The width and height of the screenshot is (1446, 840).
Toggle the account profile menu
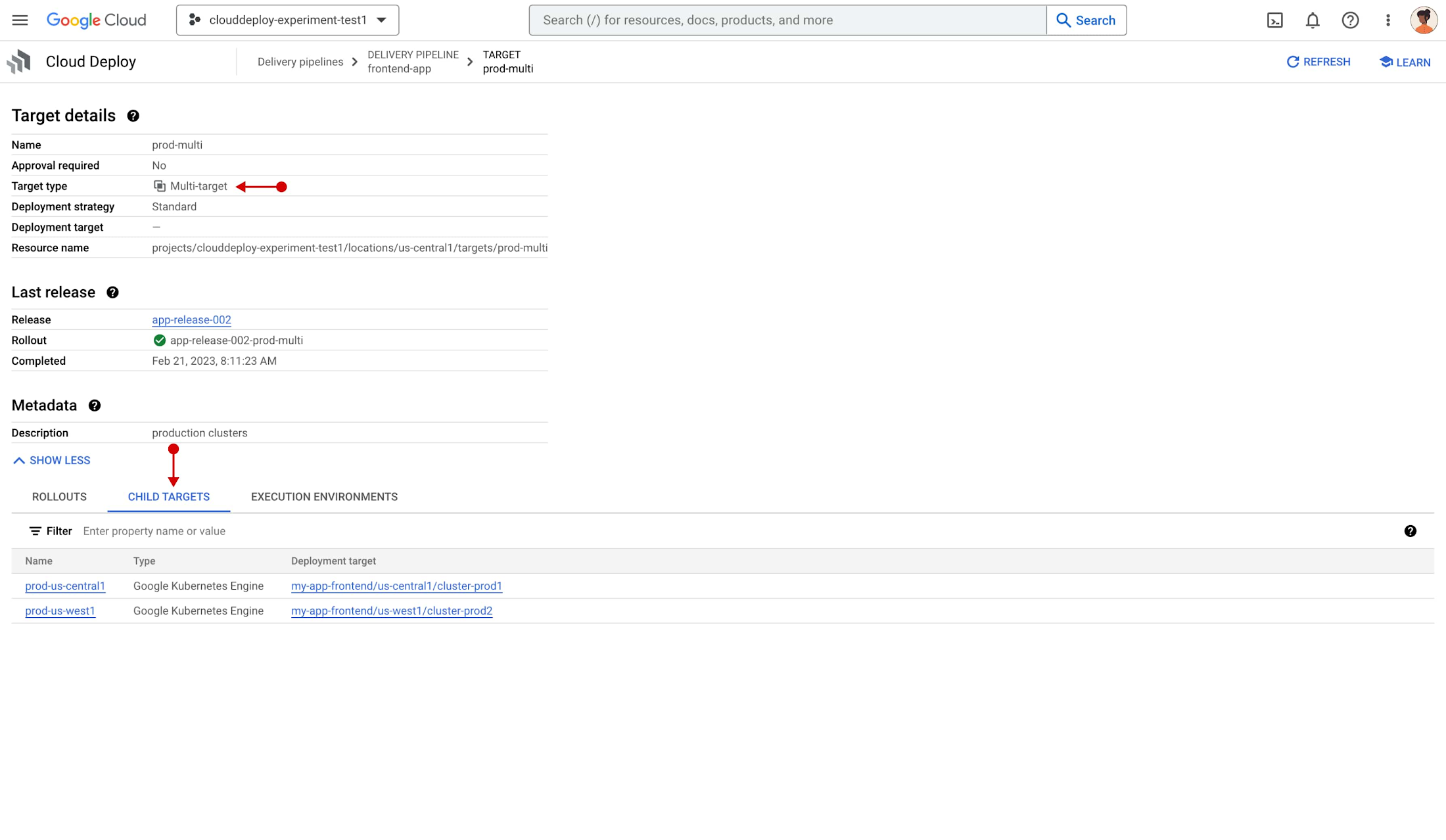tap(1425, 20)
